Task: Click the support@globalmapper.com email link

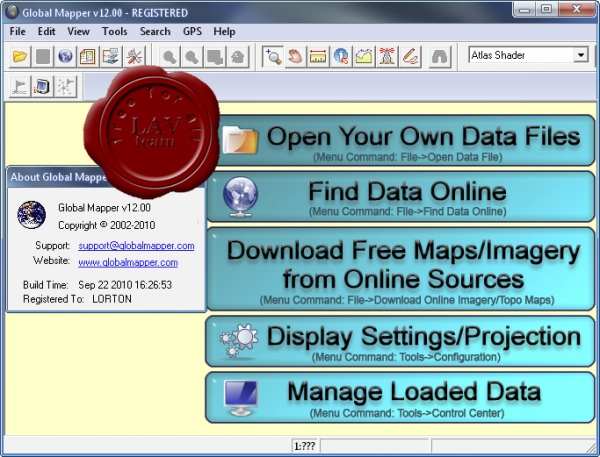Action: (x=136, y=246)
